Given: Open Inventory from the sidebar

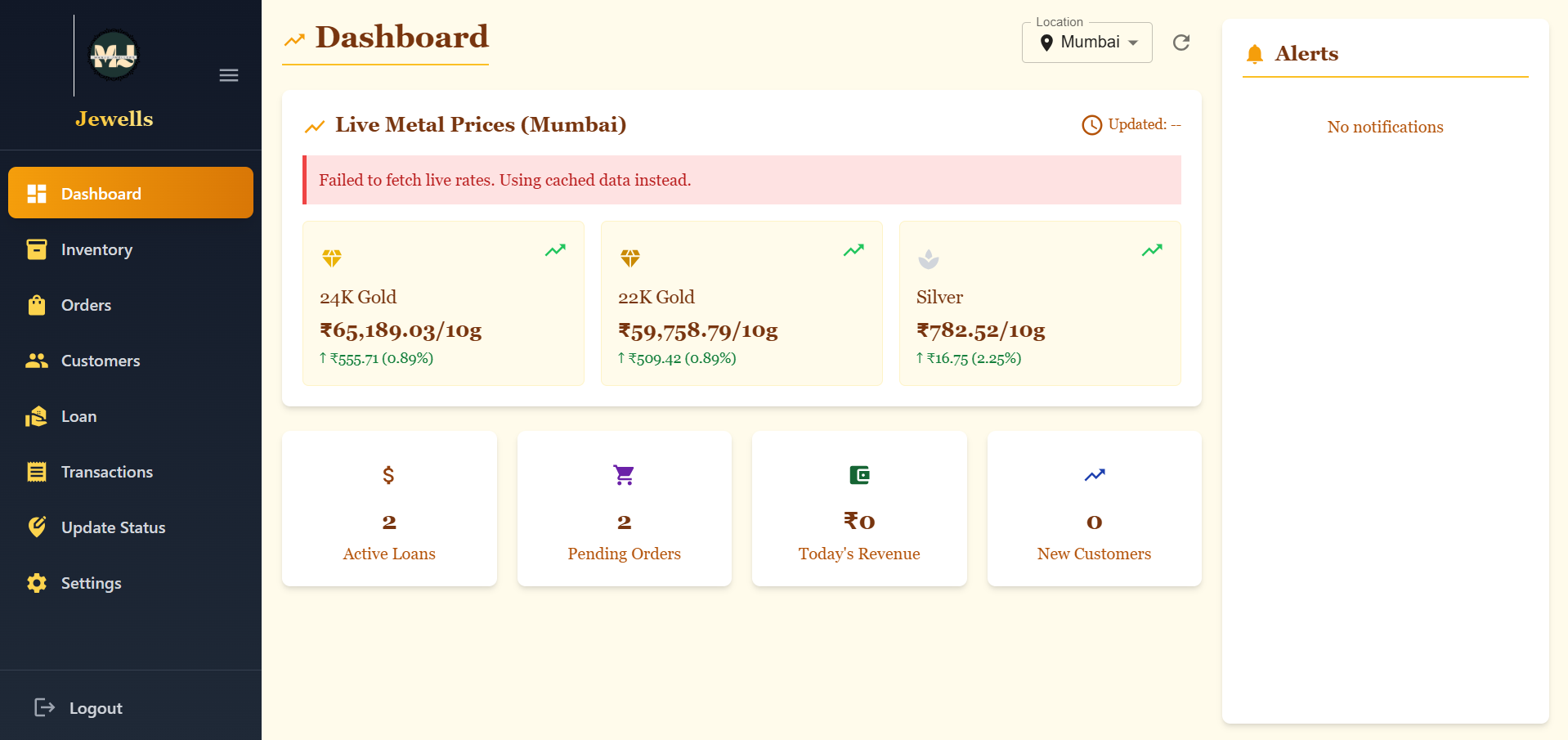Looking at the screenshot, I should (x=96, y=249).
